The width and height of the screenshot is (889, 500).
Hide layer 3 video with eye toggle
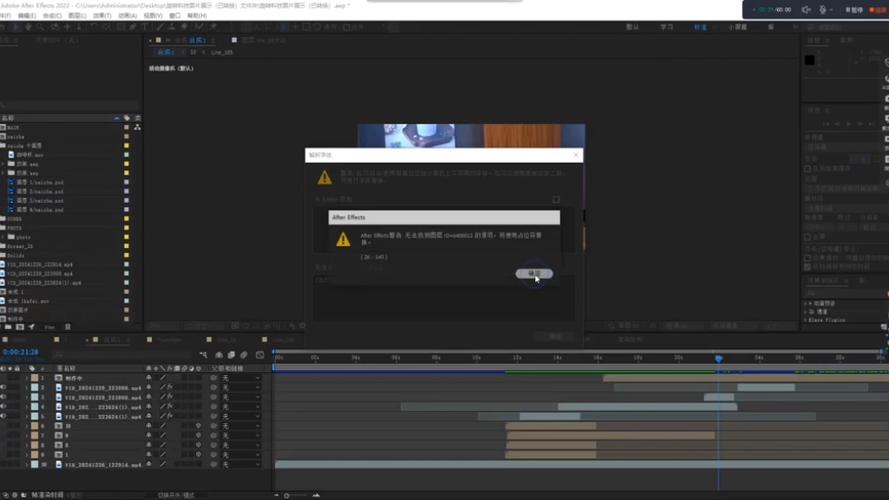tap(3, 397)
